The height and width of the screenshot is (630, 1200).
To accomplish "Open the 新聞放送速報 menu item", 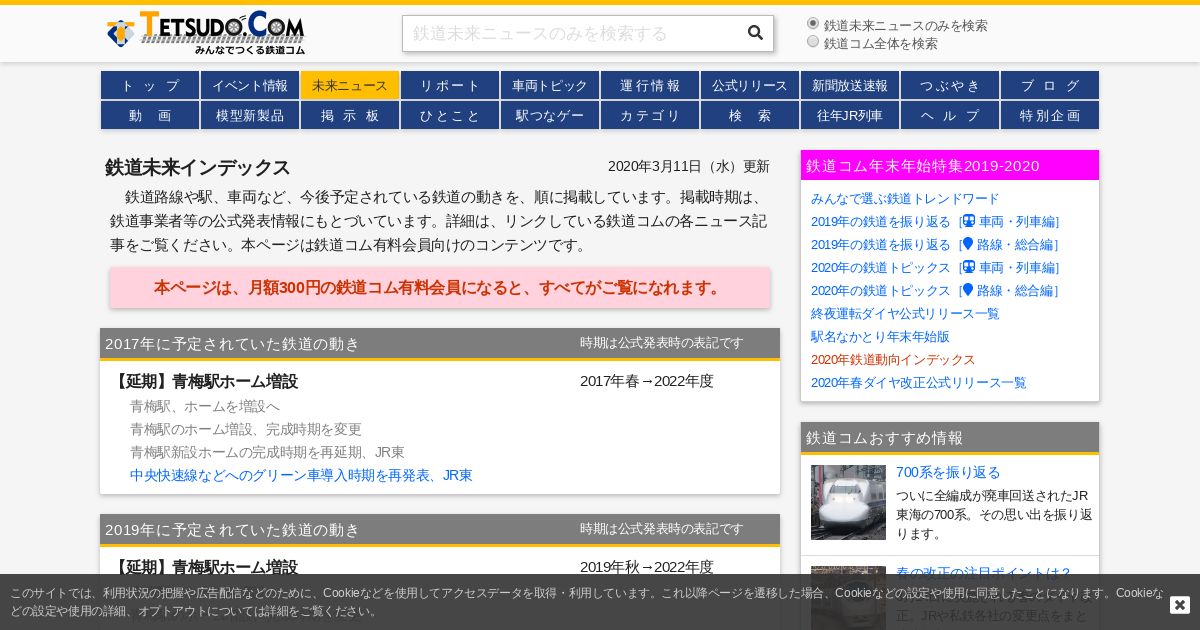I will click(x=850, y=85).
